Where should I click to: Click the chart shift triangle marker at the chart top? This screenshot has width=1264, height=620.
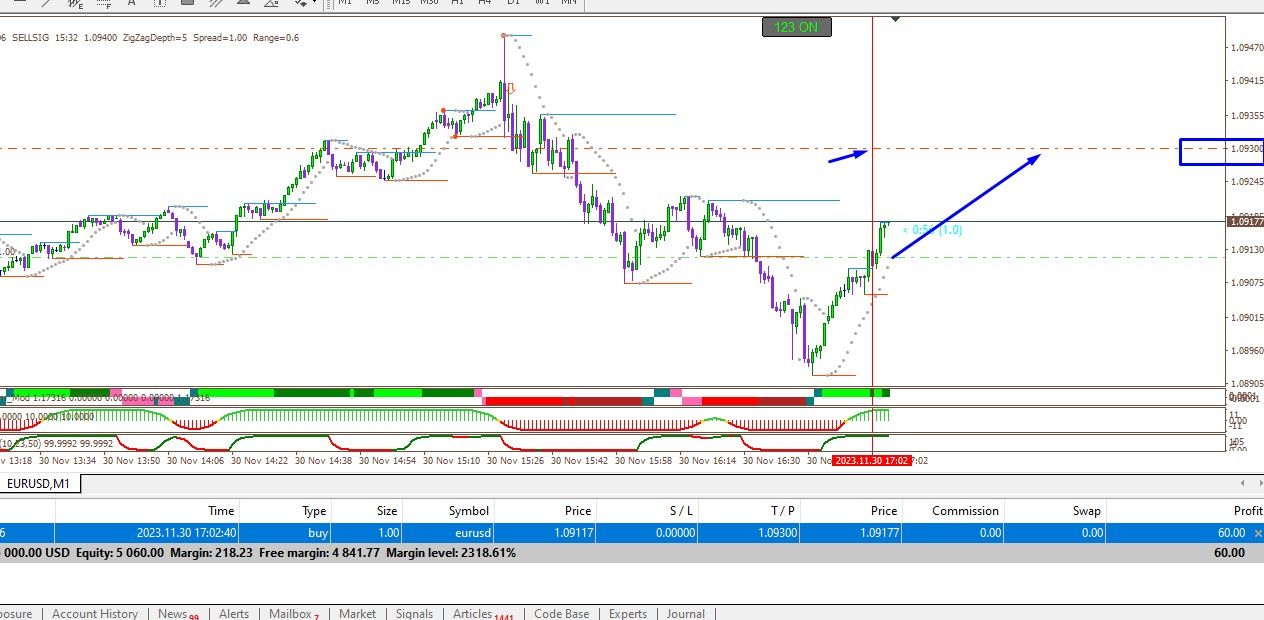click(895, 18)
